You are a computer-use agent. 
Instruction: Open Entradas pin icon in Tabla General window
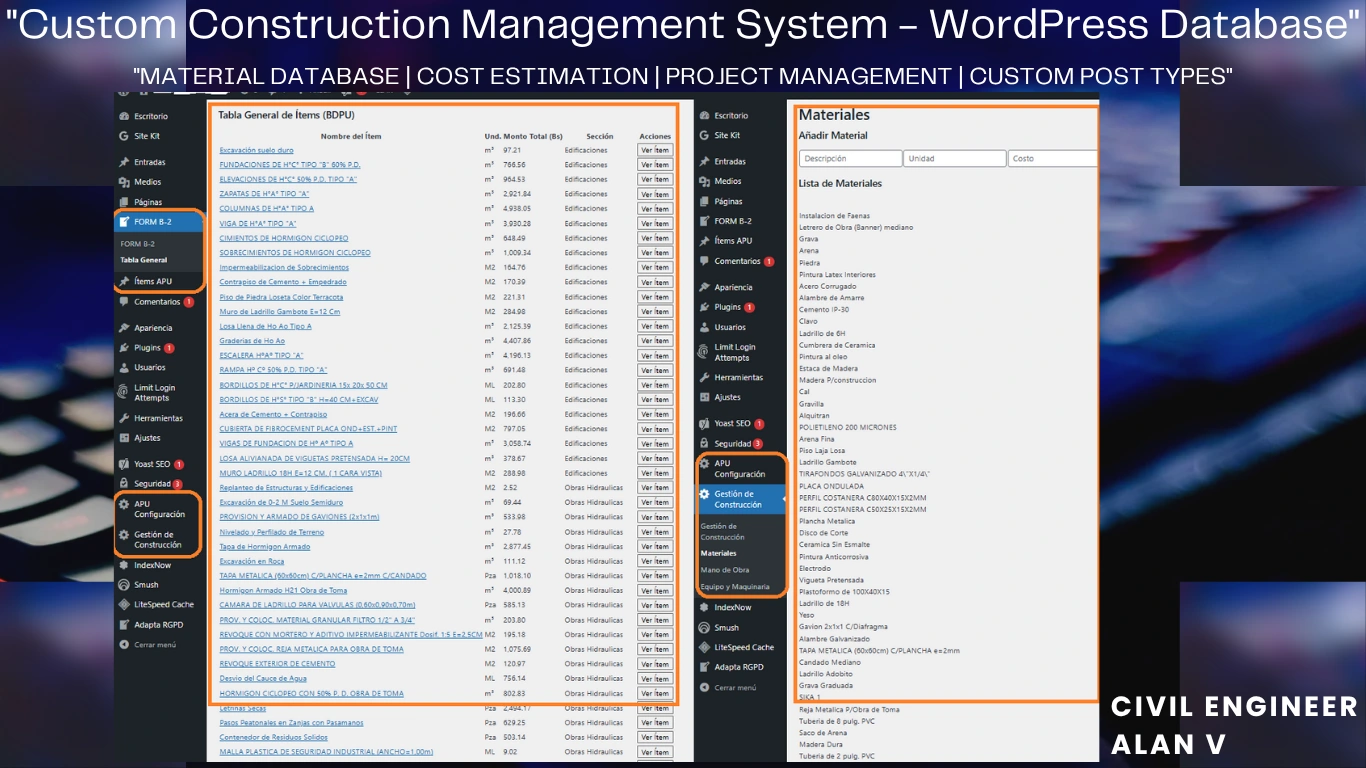pyautogui.click(x=124, y=162)
